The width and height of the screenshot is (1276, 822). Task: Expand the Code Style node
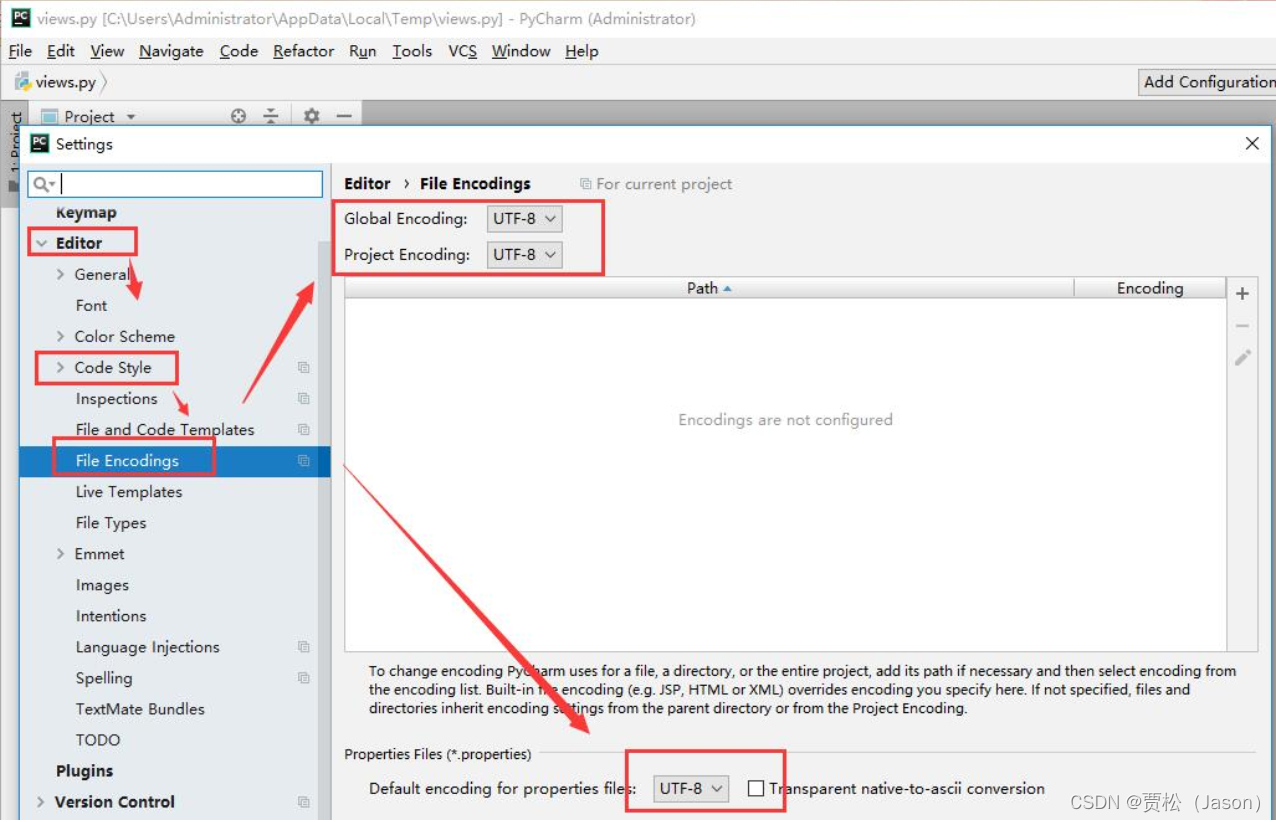61,367
